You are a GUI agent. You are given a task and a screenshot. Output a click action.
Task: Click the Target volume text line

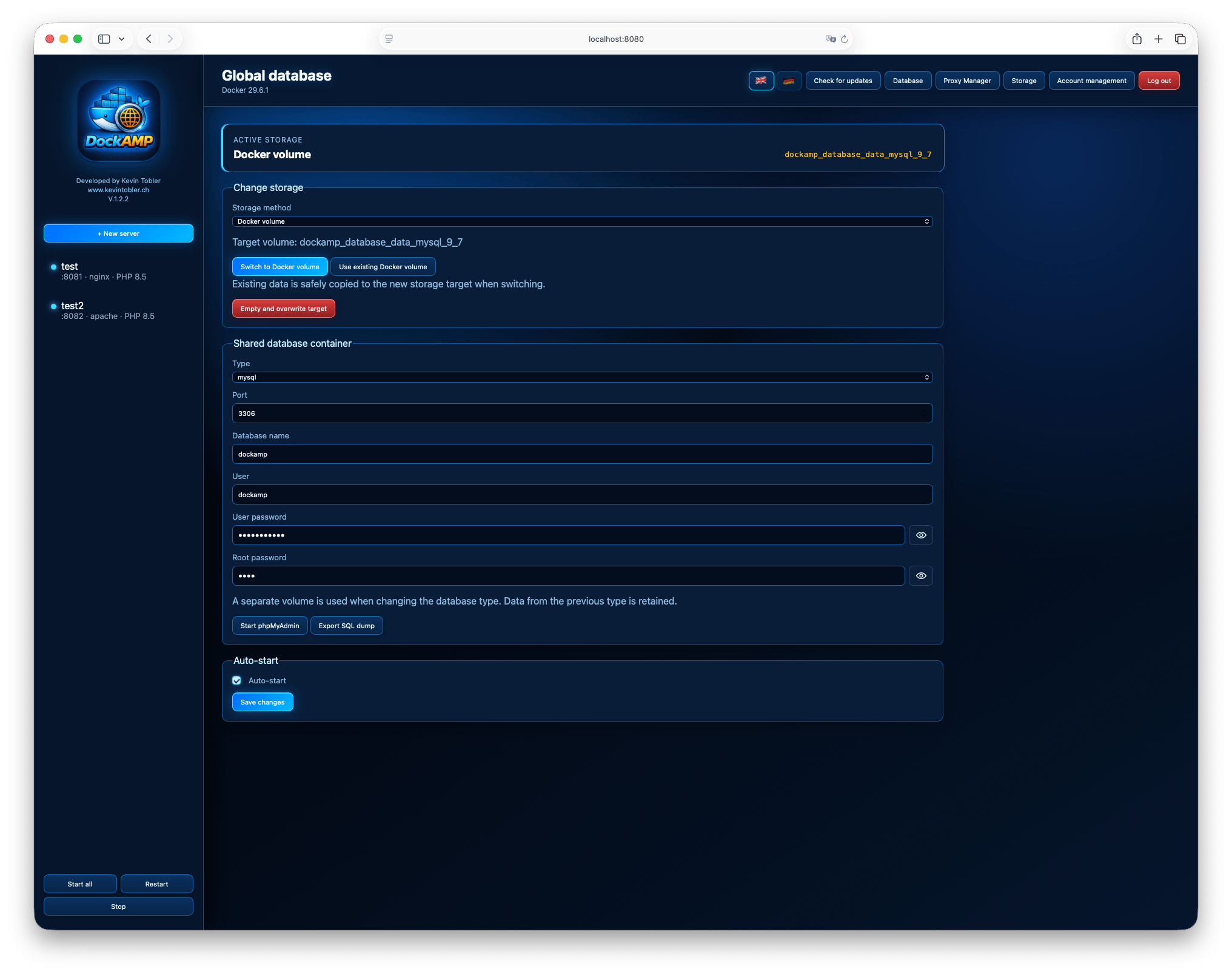point(347,243)
